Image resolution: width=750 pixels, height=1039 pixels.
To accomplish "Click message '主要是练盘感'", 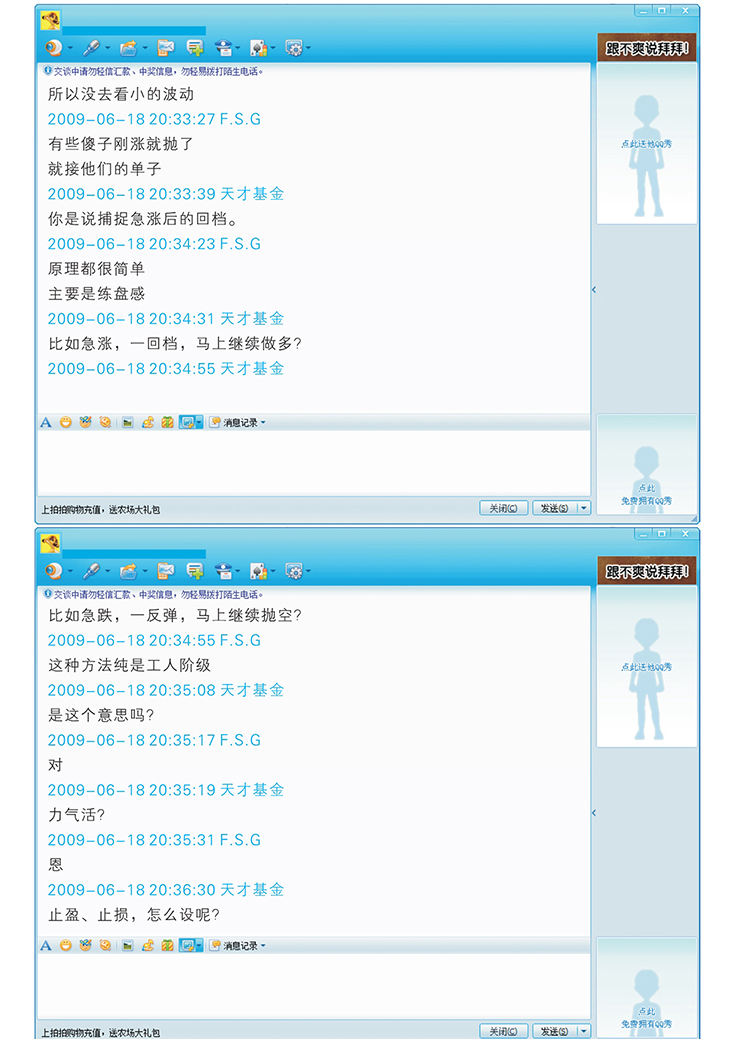I will tap(97, 294).
